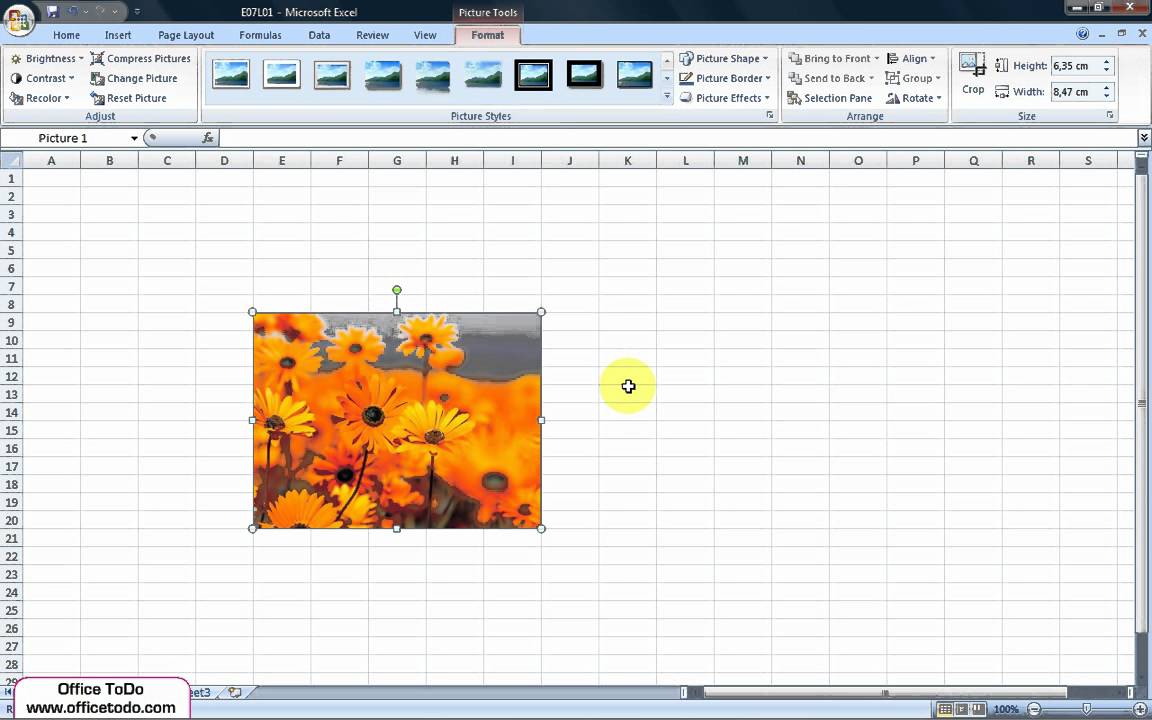Image resolution: width=1152 pixels, height=720 pixels.
Task: Click the Office Button
Action: pos(19,20)
